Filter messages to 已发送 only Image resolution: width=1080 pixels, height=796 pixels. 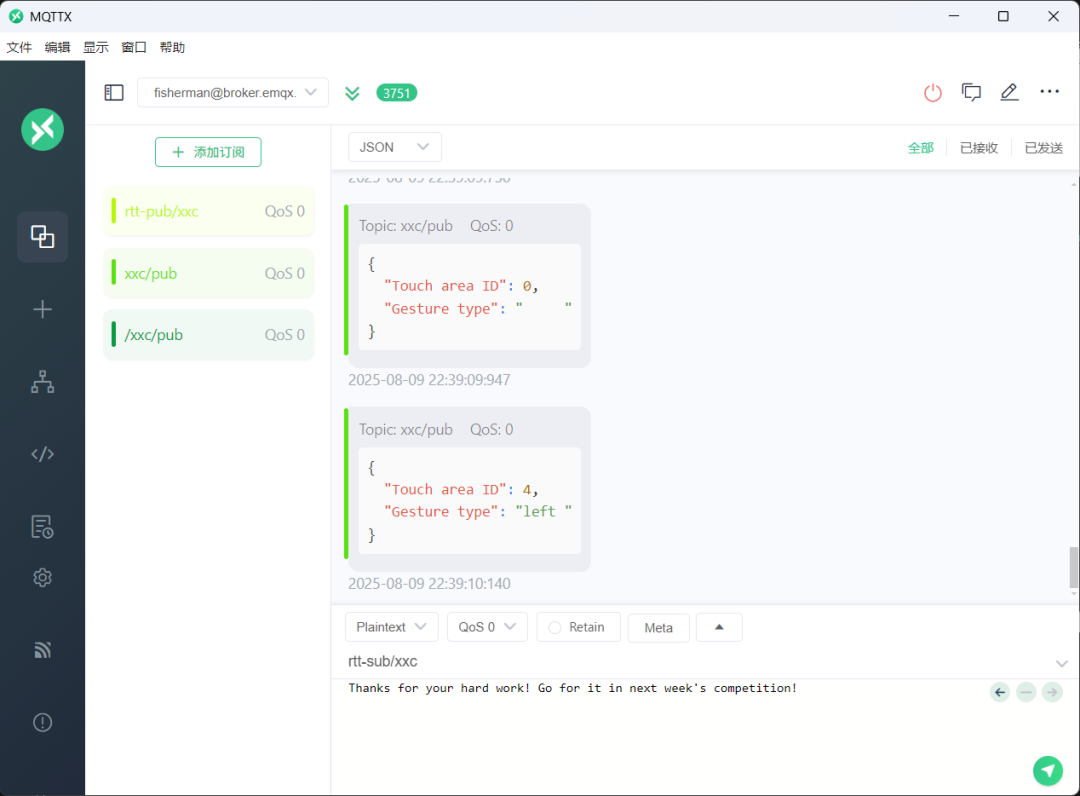(1043, 148)
